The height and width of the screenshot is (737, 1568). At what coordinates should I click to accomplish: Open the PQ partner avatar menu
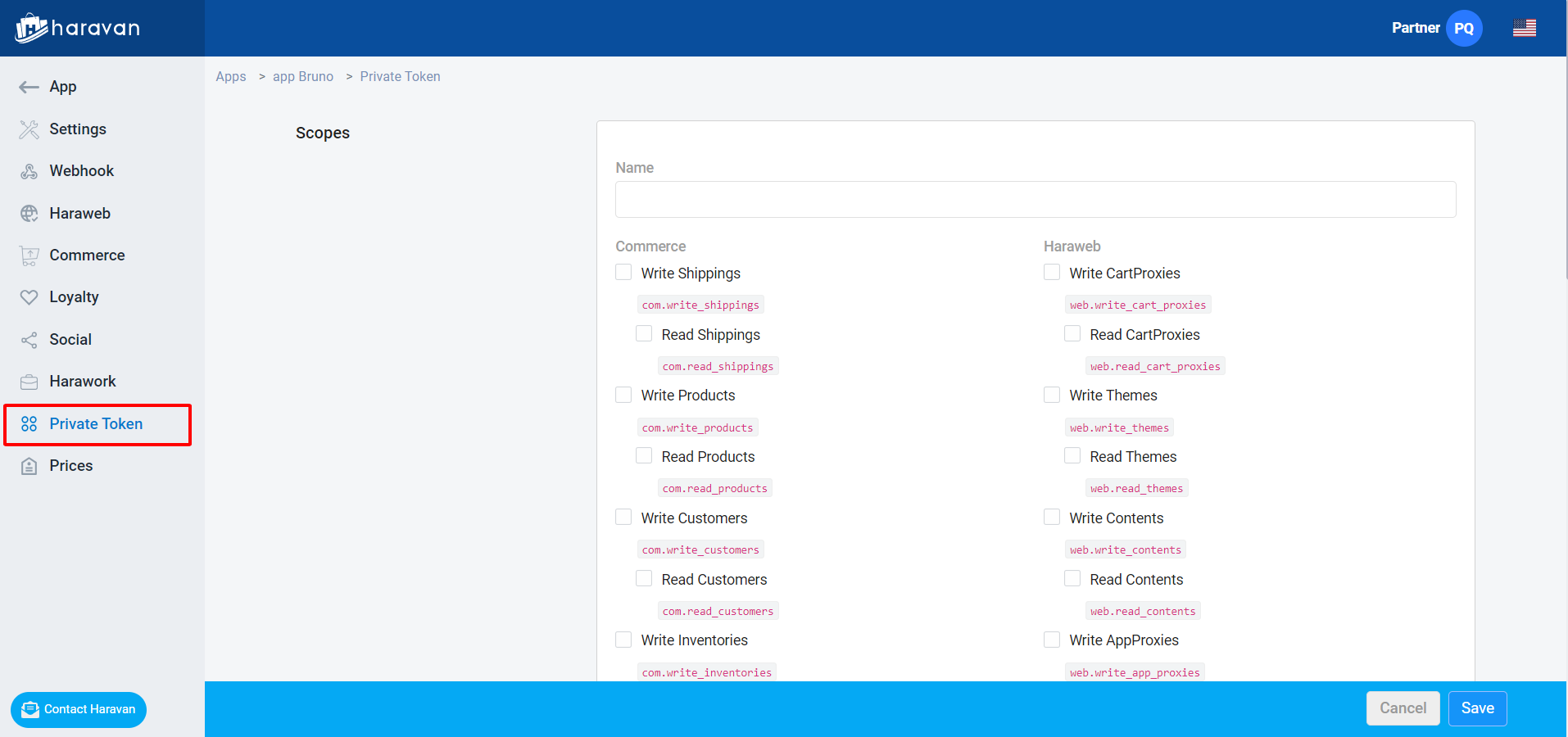click(1463, 28)
